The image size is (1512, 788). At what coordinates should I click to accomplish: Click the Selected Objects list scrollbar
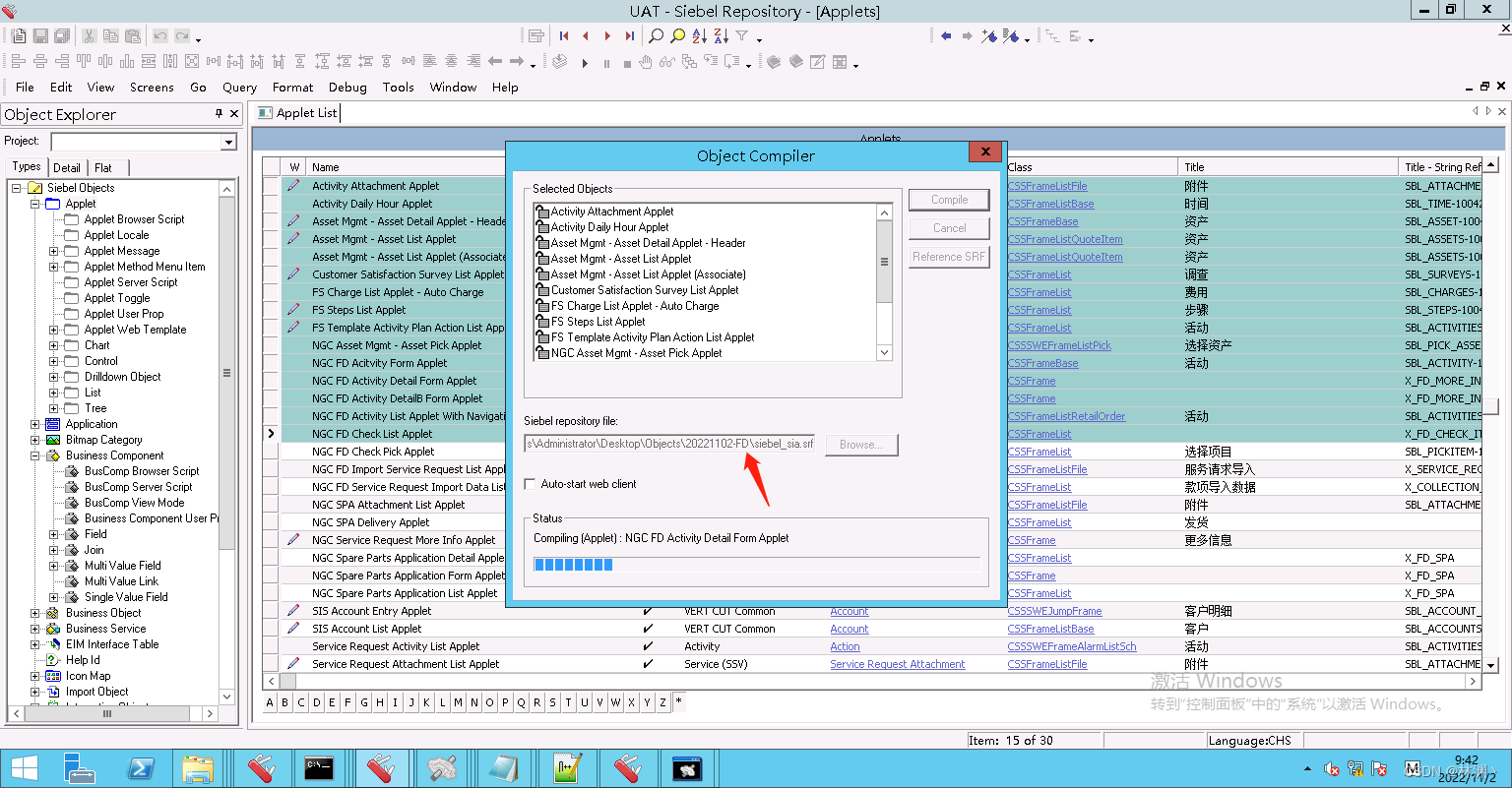click(x=884, y=282)
